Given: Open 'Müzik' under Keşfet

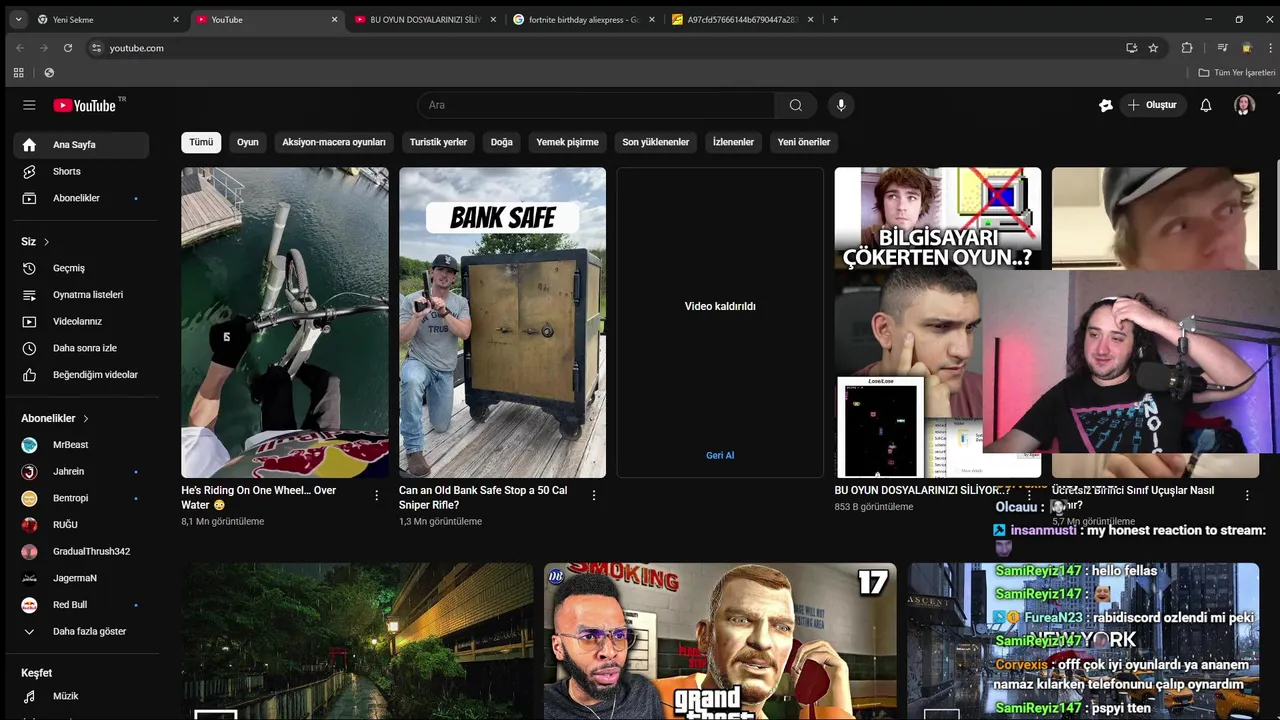Looking at the screenshot, I should 81,696.
